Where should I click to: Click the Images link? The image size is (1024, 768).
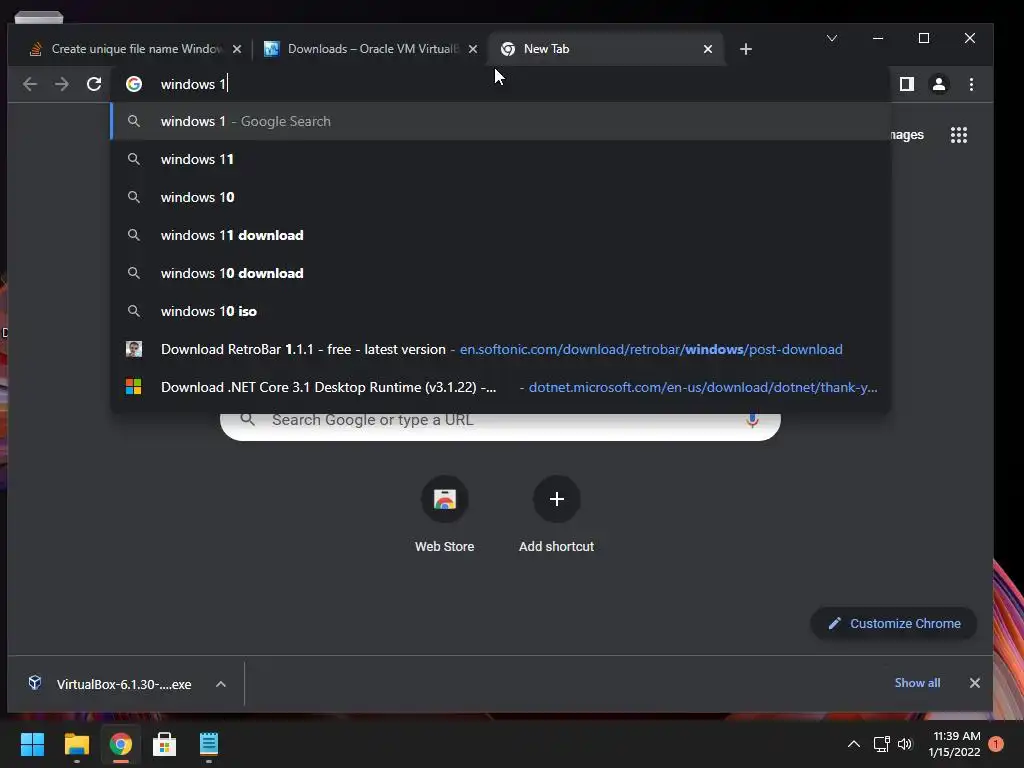(908, 135)
